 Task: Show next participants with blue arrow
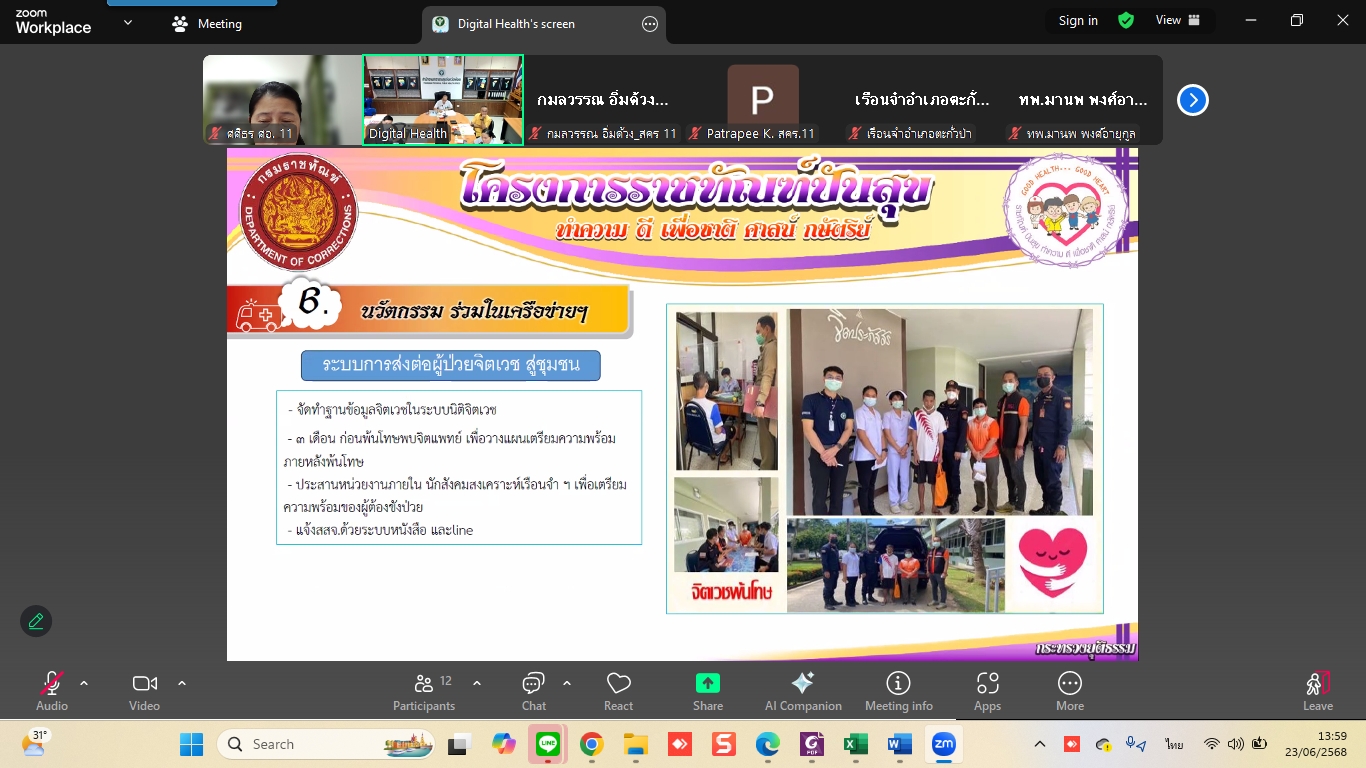click(1193, 100)
